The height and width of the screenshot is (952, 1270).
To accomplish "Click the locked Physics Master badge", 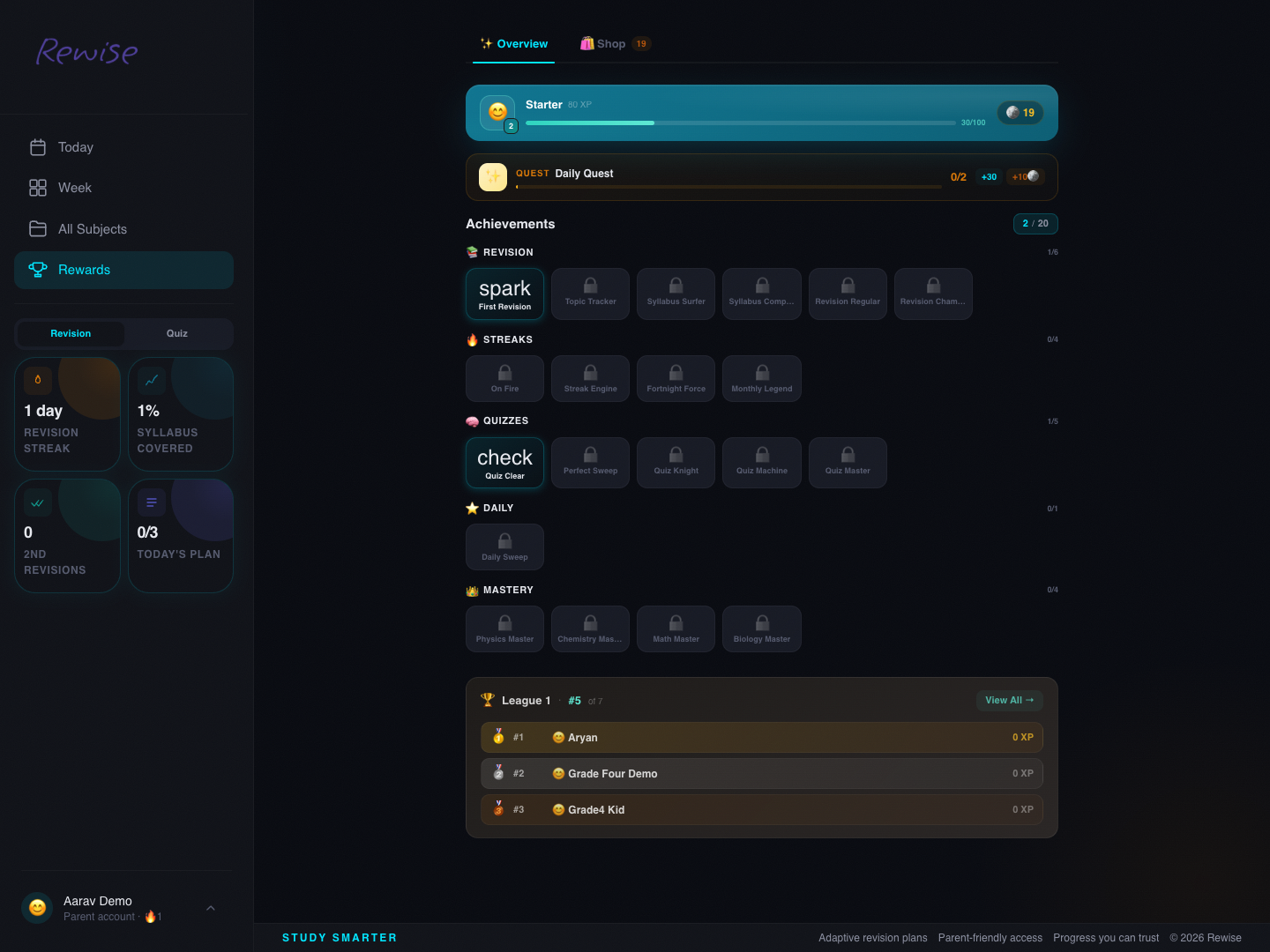I will tap(504, 628).
